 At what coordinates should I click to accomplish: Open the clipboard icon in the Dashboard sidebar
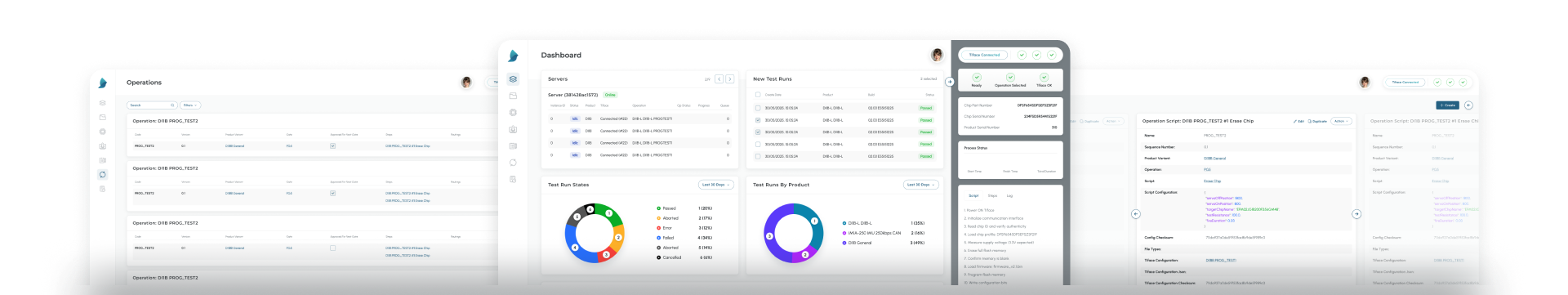[513, 179]
